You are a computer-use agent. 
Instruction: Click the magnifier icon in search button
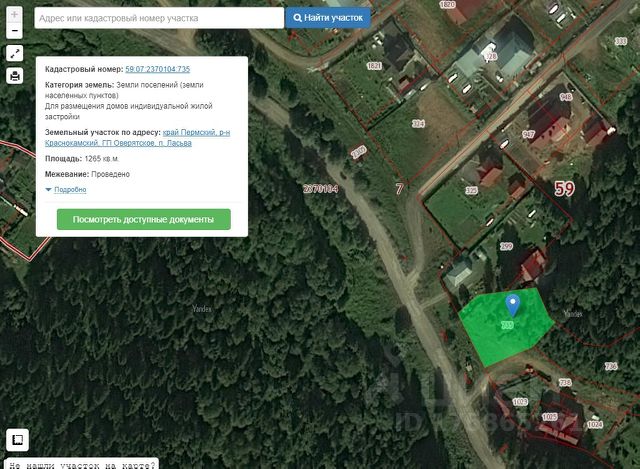tap(298, 18)
